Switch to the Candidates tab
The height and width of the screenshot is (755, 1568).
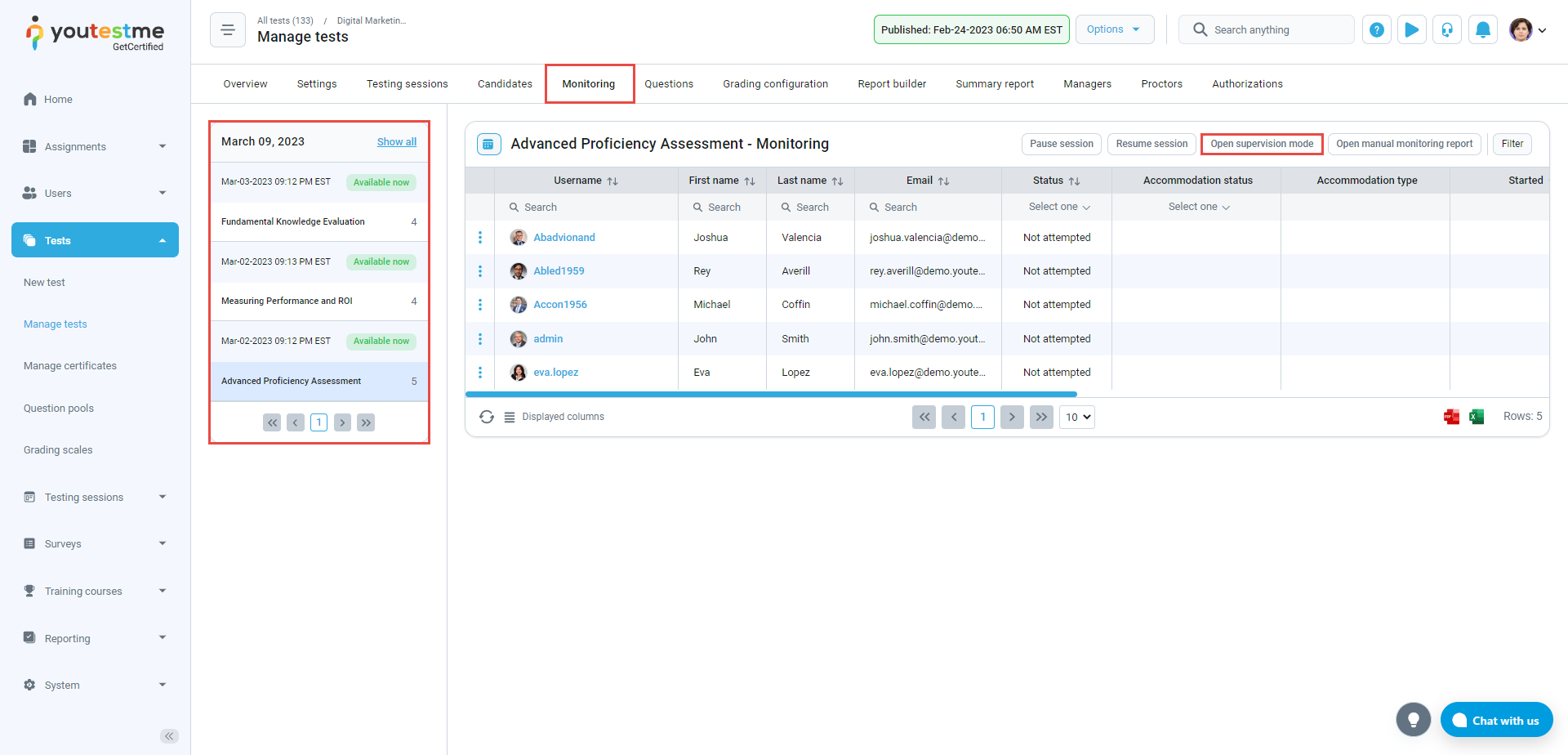(x=505, y=84)
